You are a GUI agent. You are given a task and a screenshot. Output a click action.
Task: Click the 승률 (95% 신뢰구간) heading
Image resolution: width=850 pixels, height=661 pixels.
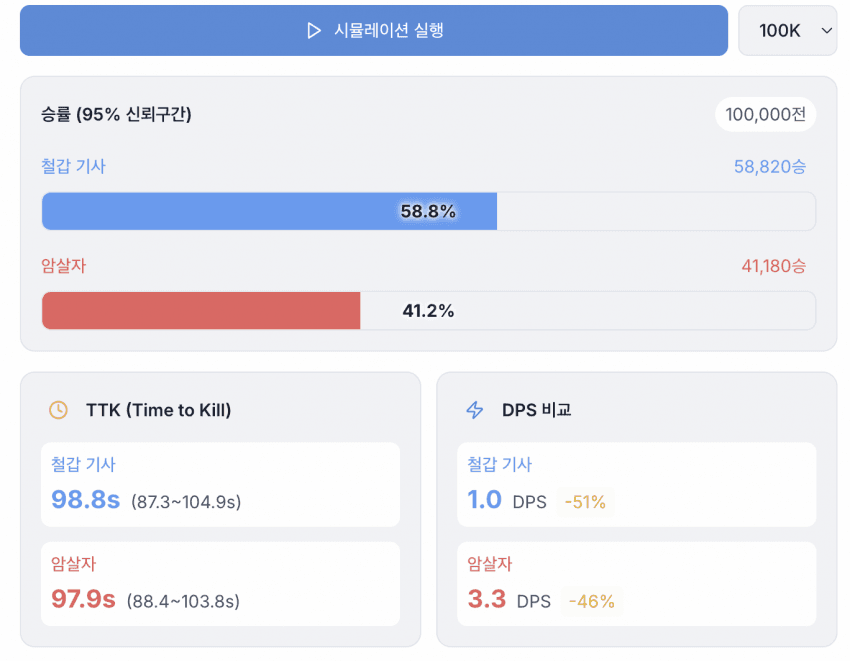(116, 115)
